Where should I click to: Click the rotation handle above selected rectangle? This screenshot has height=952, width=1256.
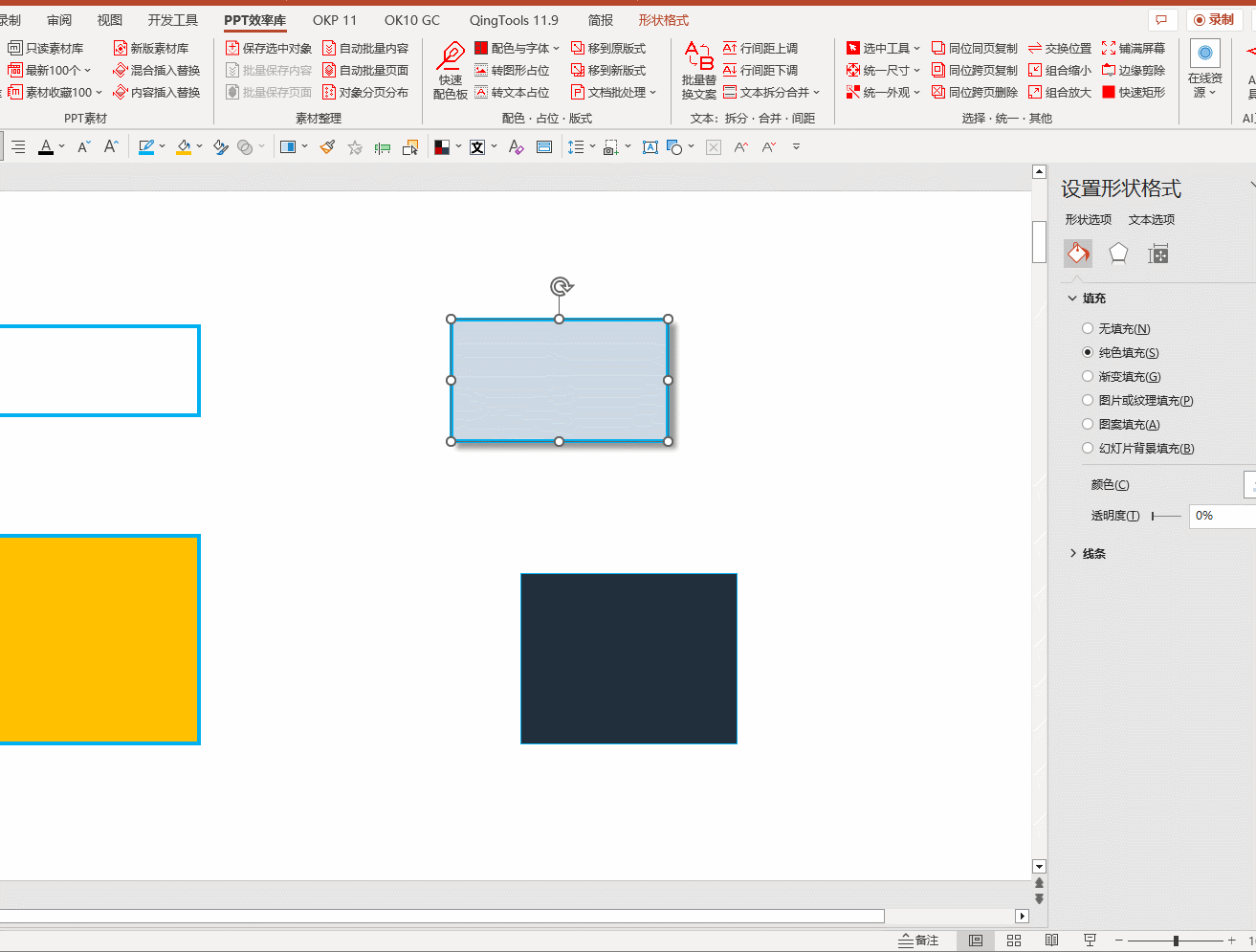point(562,286)
